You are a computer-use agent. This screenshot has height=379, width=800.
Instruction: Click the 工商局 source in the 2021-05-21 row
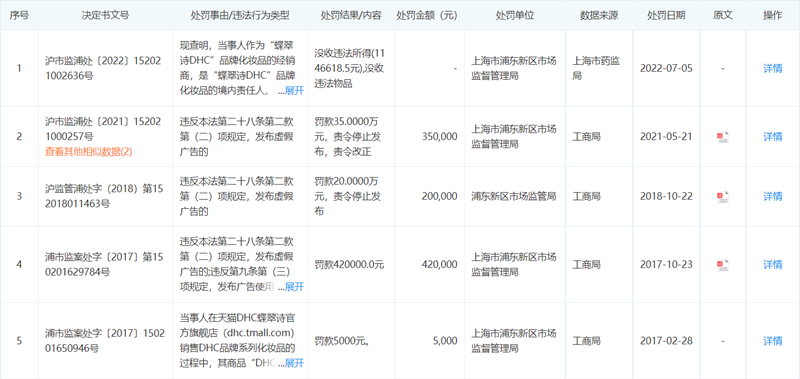click(x=586, y=137)
